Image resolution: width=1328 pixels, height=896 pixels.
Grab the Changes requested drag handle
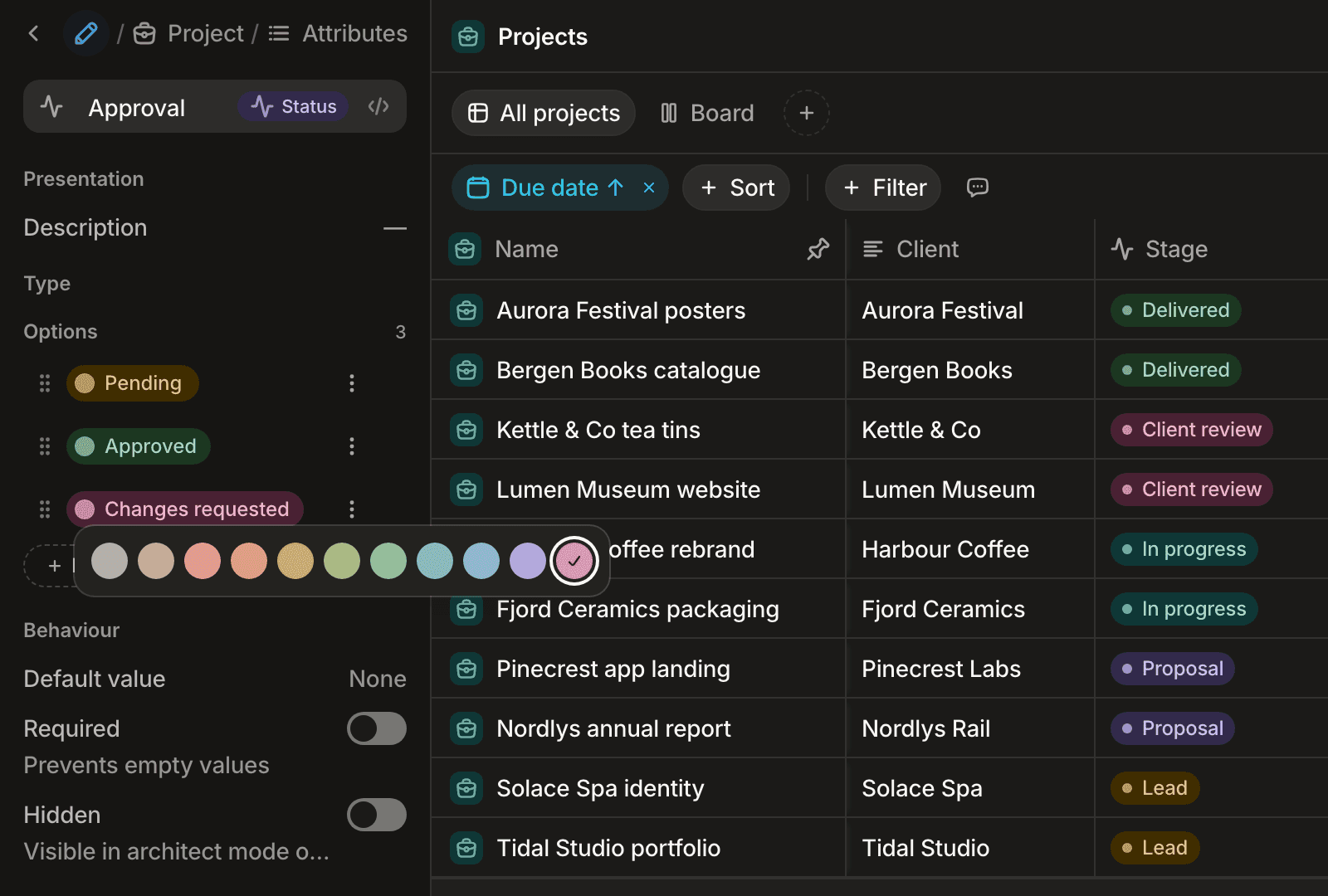(45, 509)
